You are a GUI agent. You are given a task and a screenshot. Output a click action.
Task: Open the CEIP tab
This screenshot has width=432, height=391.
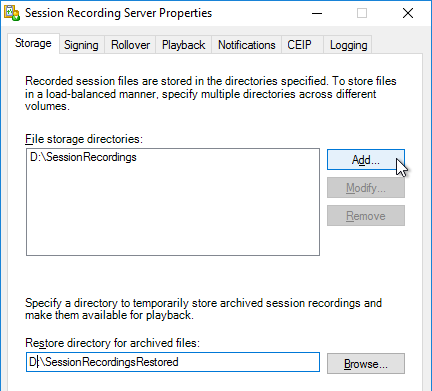299,45
